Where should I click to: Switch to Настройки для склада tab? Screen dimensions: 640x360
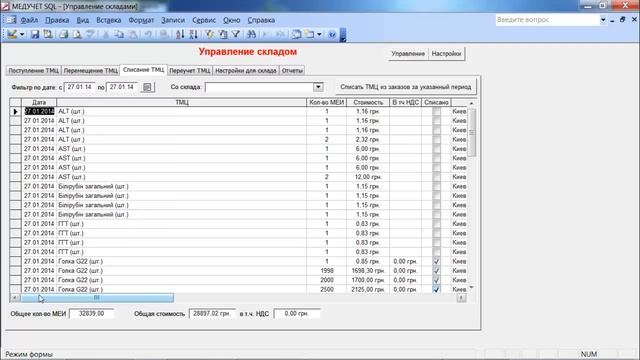pos(246,71)
